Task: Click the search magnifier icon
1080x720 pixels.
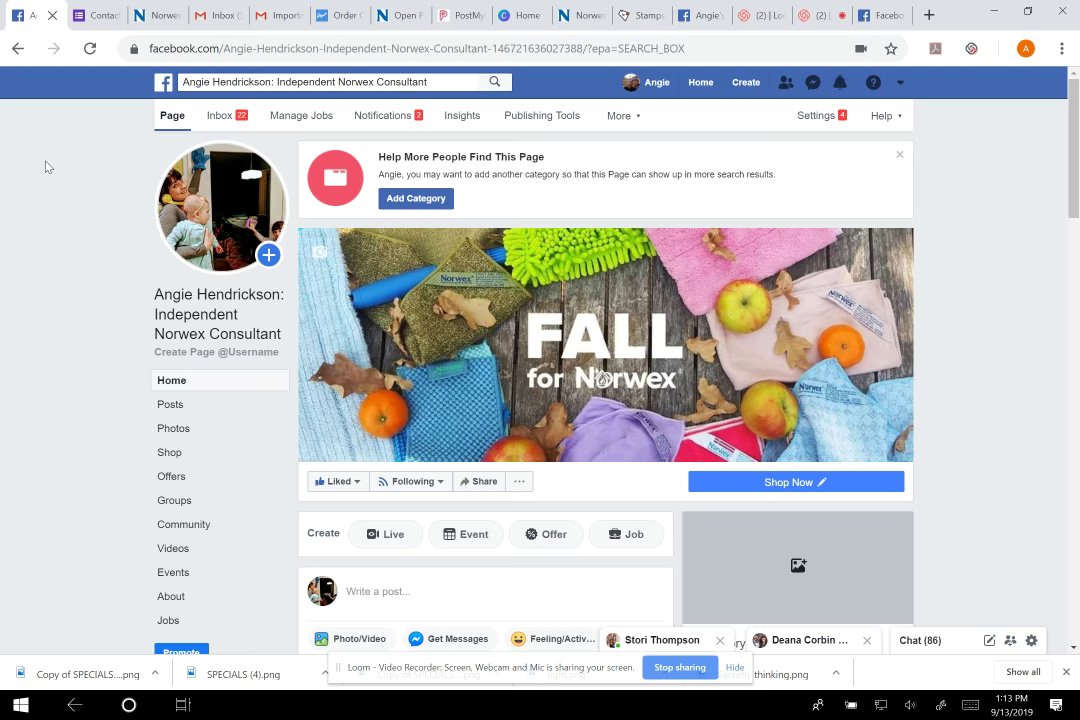Action: click(495, 81)
